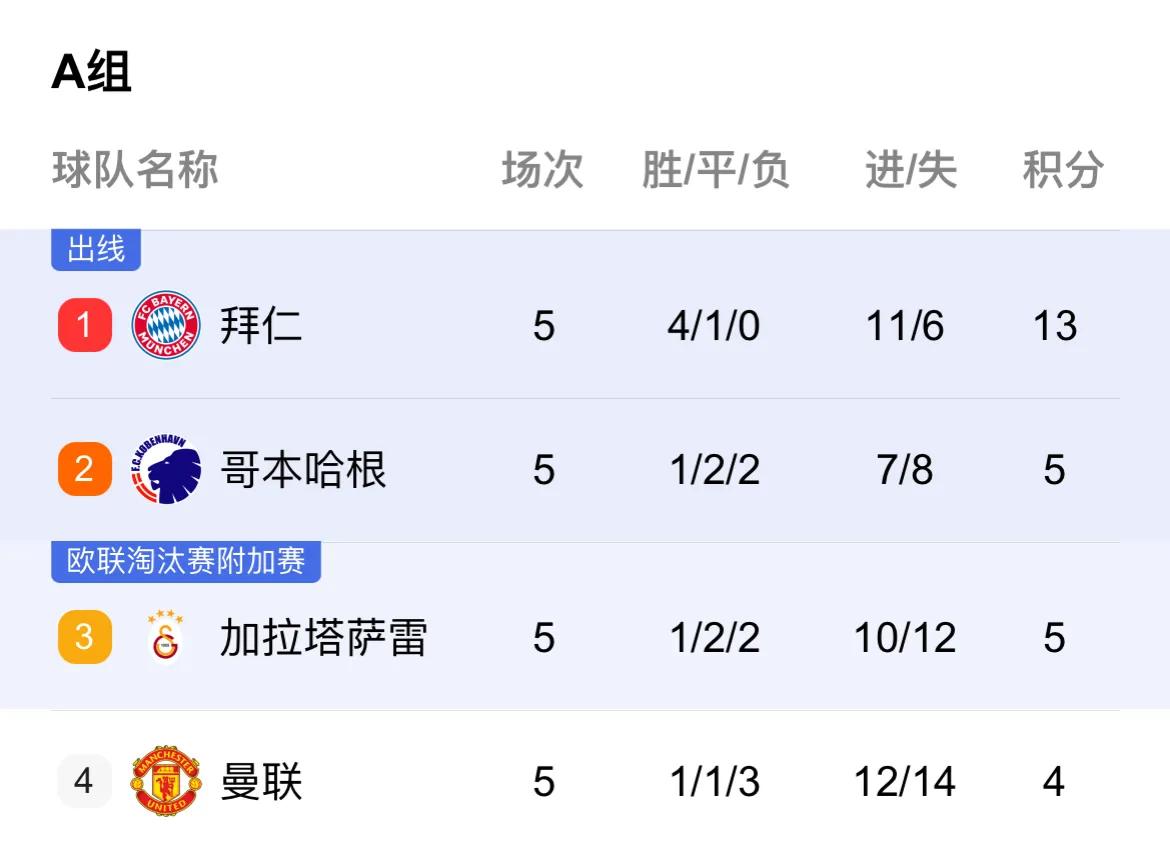Click the 进/失 column header
Image resolution: width=1170 pixels, height=851 pixels.
click(910, 169)
